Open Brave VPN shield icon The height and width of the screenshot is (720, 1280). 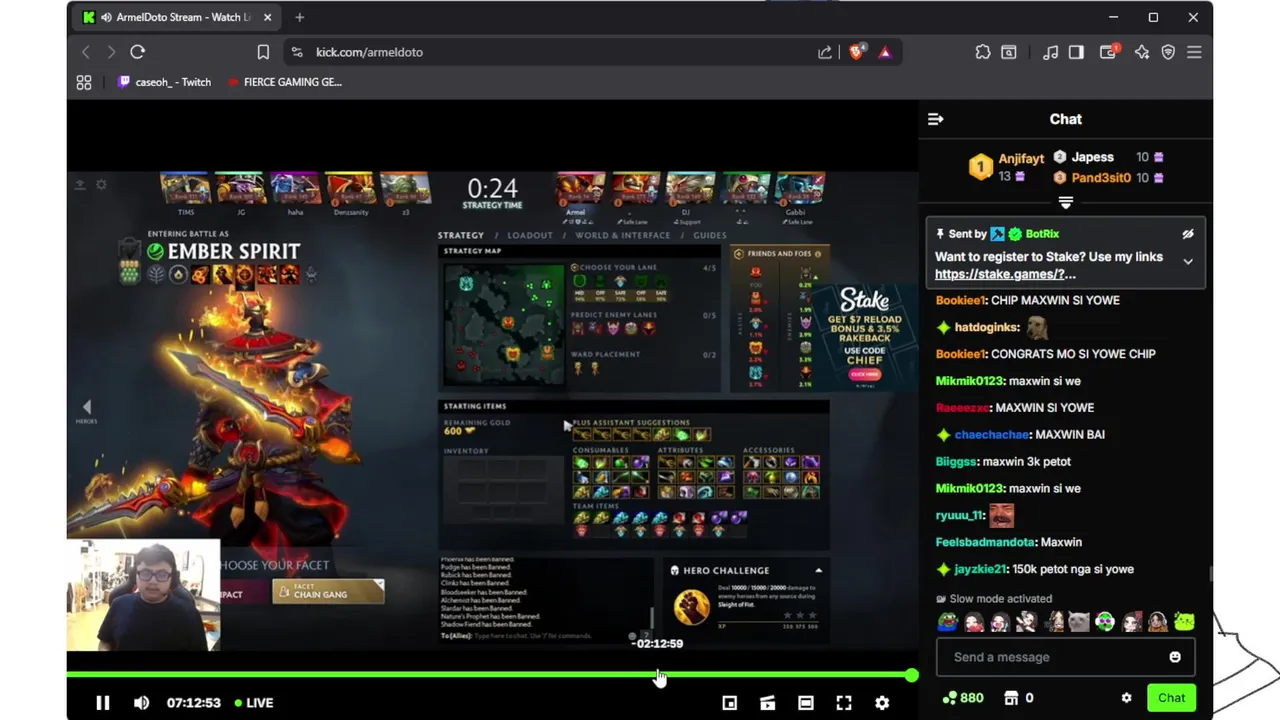(x=1168, y=52)
